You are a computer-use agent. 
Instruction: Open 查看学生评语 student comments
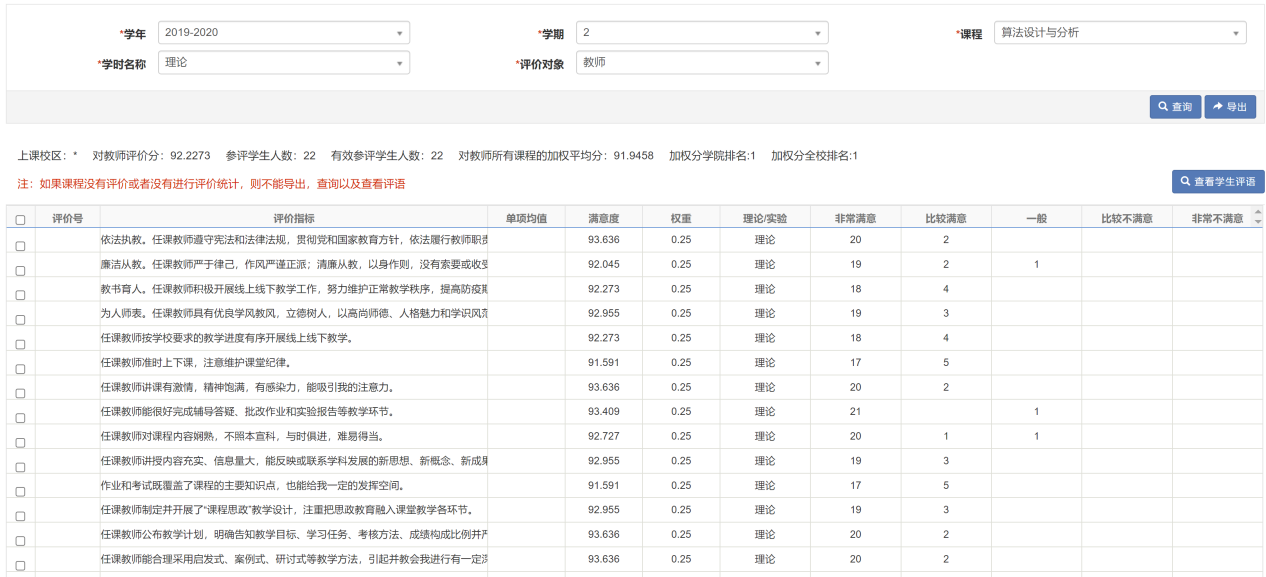coord(1218,182)
